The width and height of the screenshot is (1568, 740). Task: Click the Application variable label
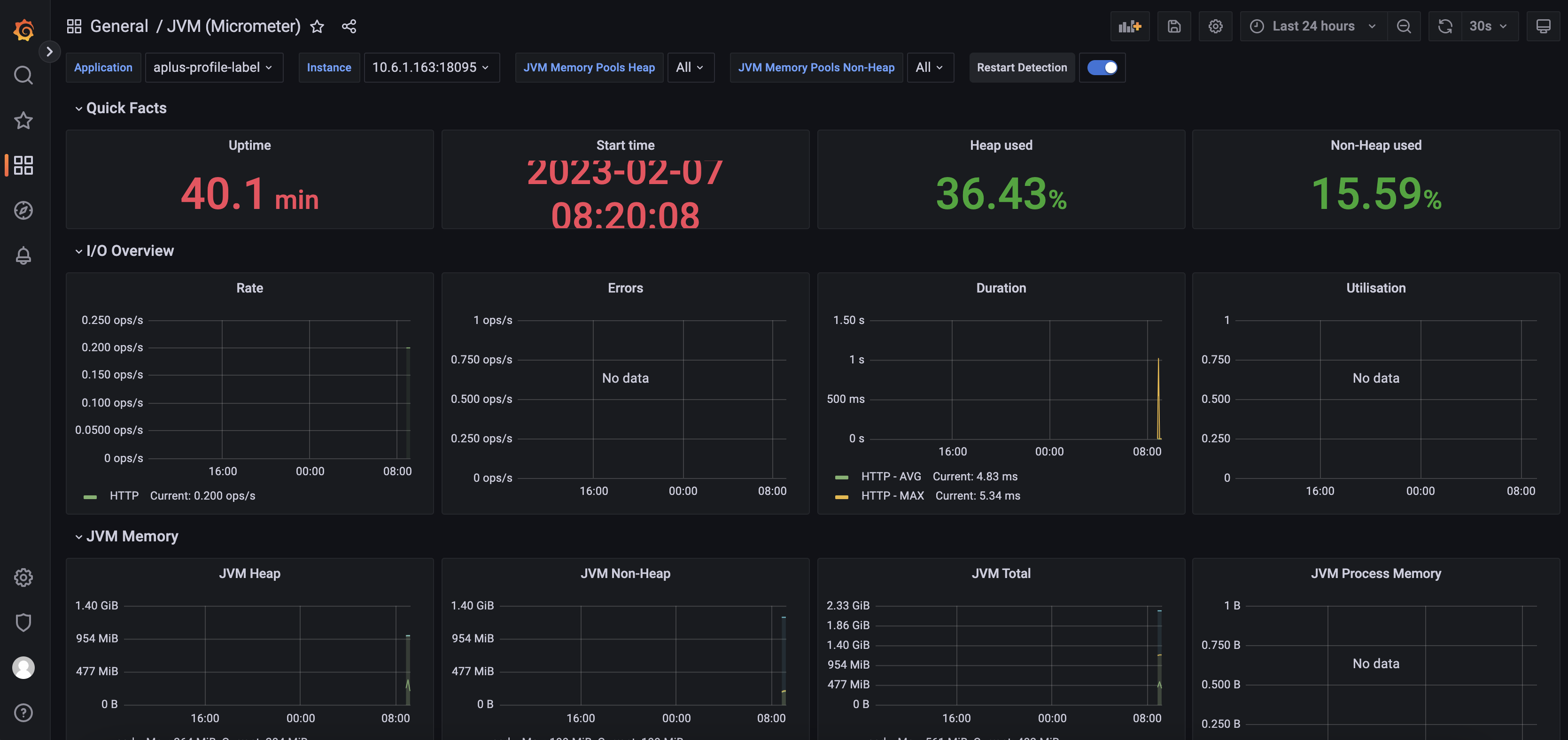click(103, 68)
